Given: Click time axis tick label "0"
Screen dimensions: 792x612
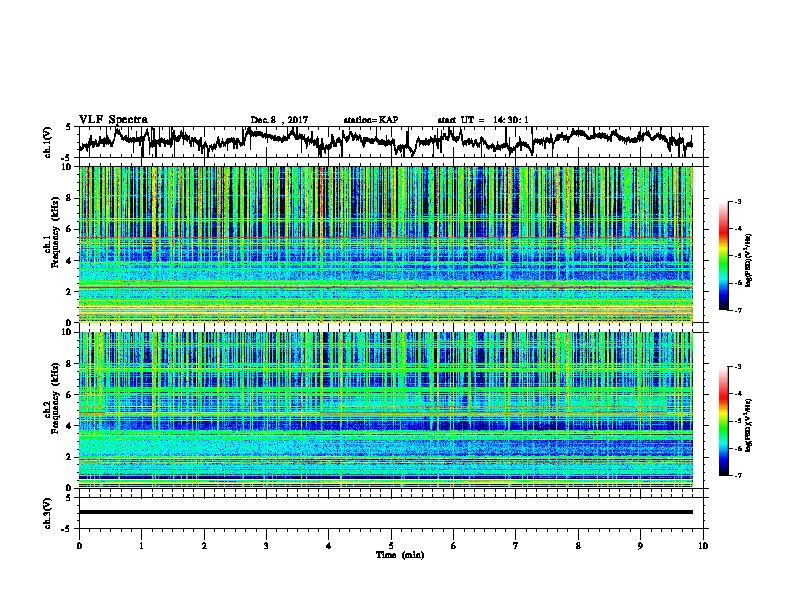Looking at the screenshot, I should click(x=79, y=546).
